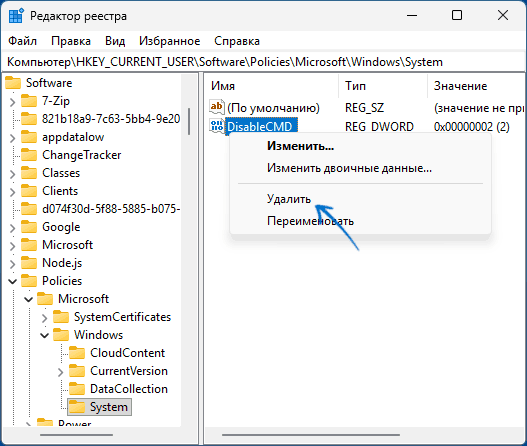Click the registry path address bar

pos(264,62)
